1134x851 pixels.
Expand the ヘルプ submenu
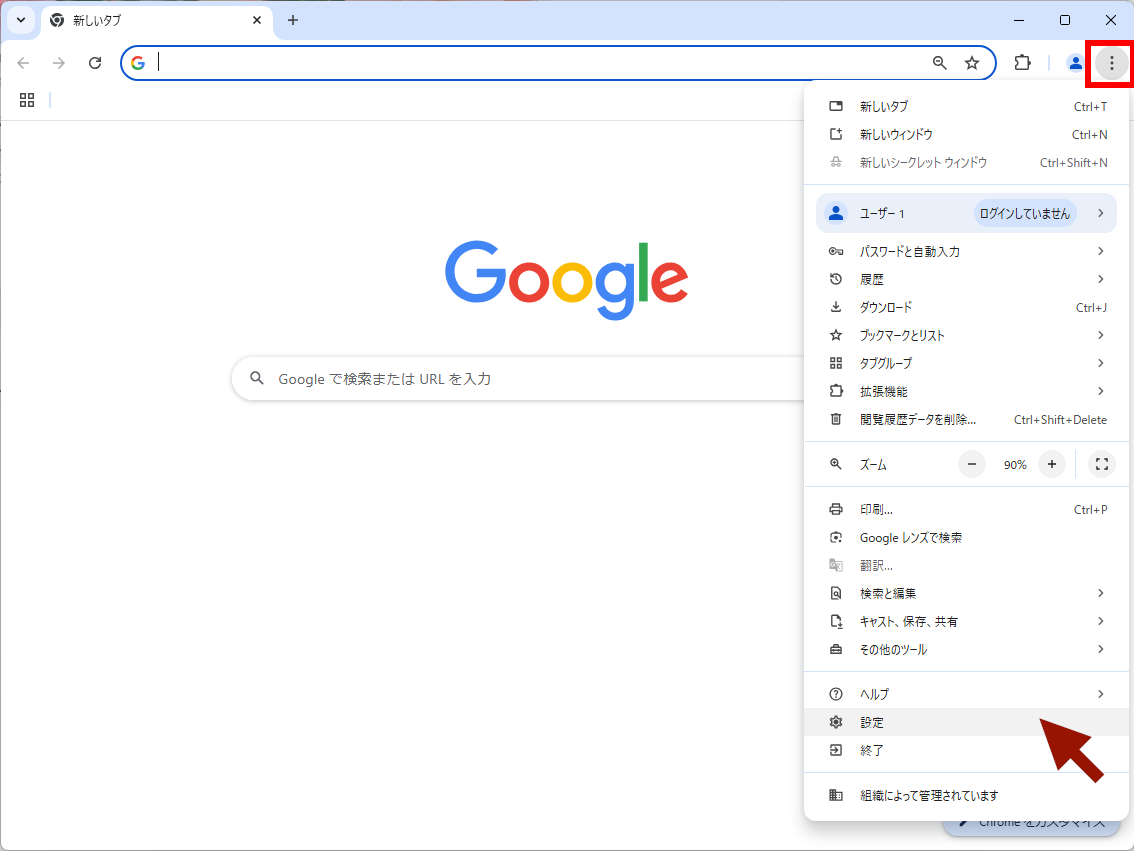coord(967,694)
